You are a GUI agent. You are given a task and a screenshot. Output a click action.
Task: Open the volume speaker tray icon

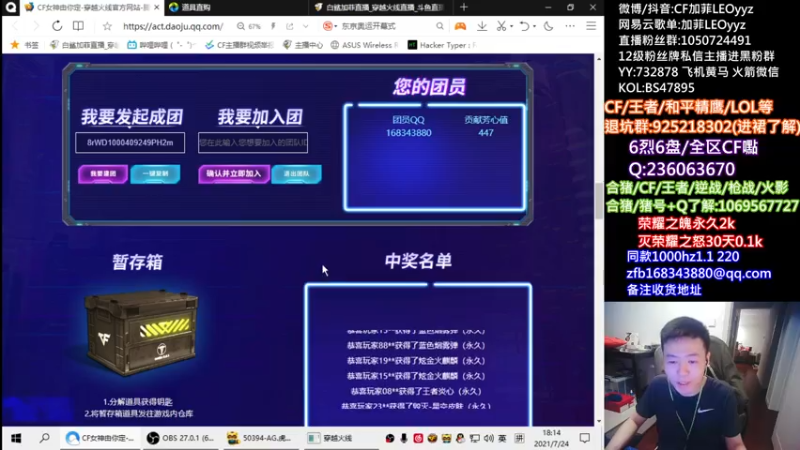tap(489, 438)
